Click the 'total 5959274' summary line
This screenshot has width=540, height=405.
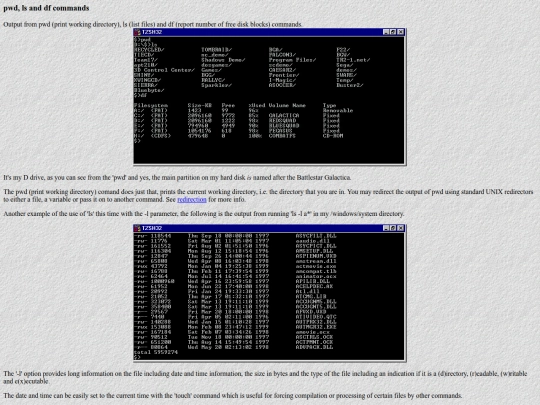click(x=156, y=352)
